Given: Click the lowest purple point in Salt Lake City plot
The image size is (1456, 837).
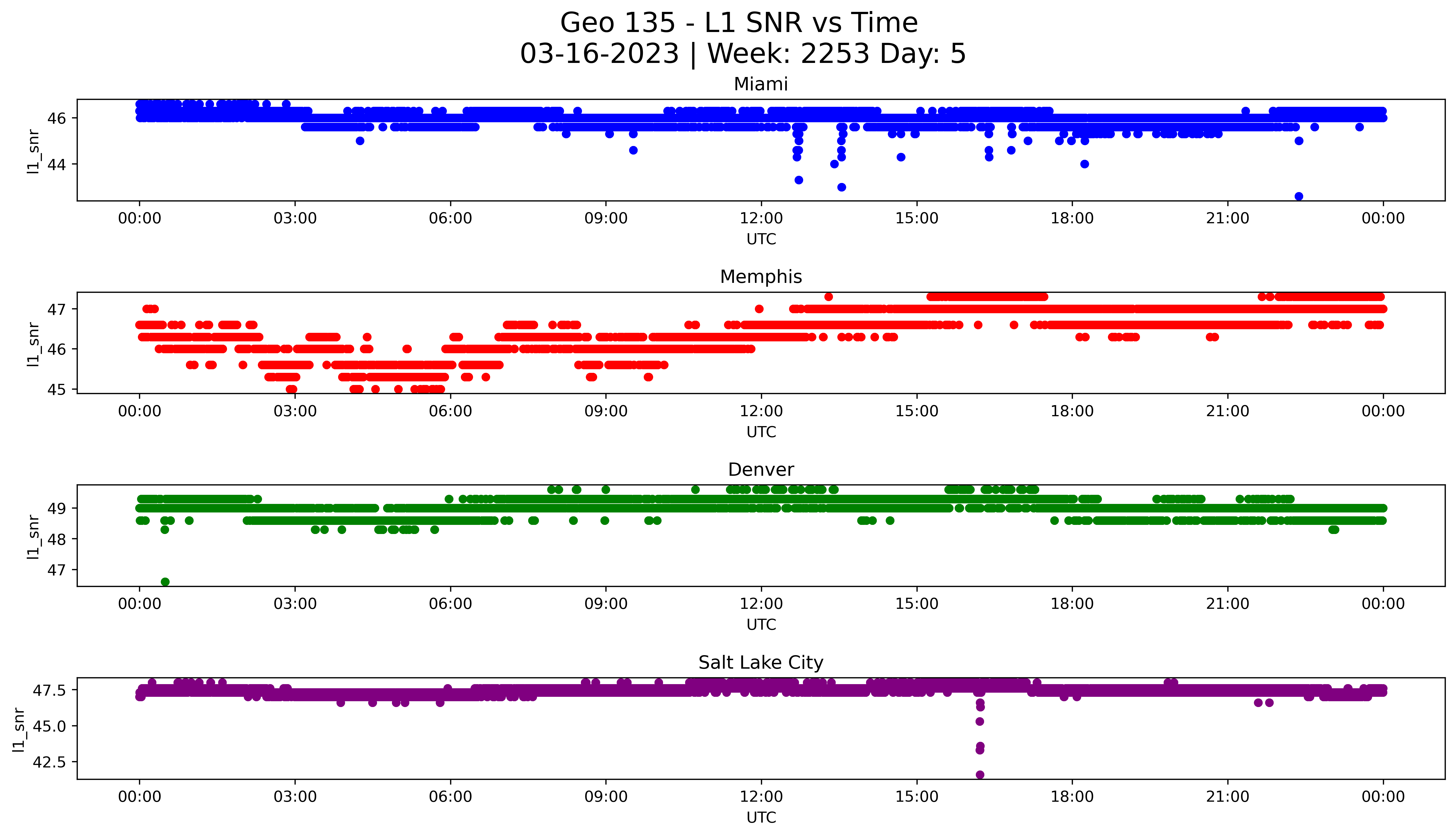Looking at the screenshot, I should click(980, 775).
